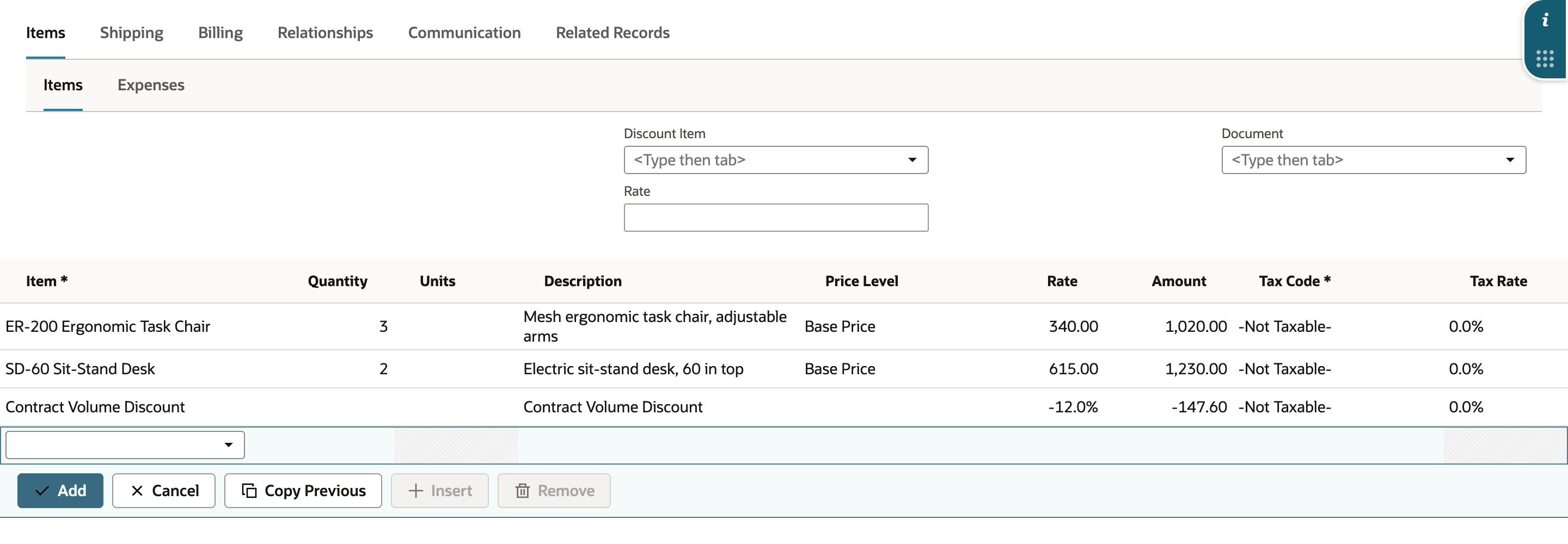Open the grid apps icon
This screenshot has width=1568, height=544.
tap(1545, 59)
